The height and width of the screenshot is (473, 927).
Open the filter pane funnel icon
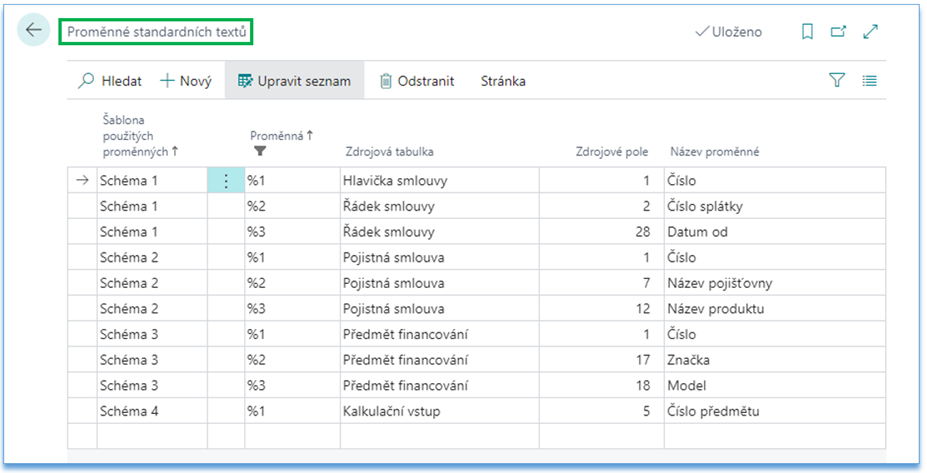coord(837,81)
